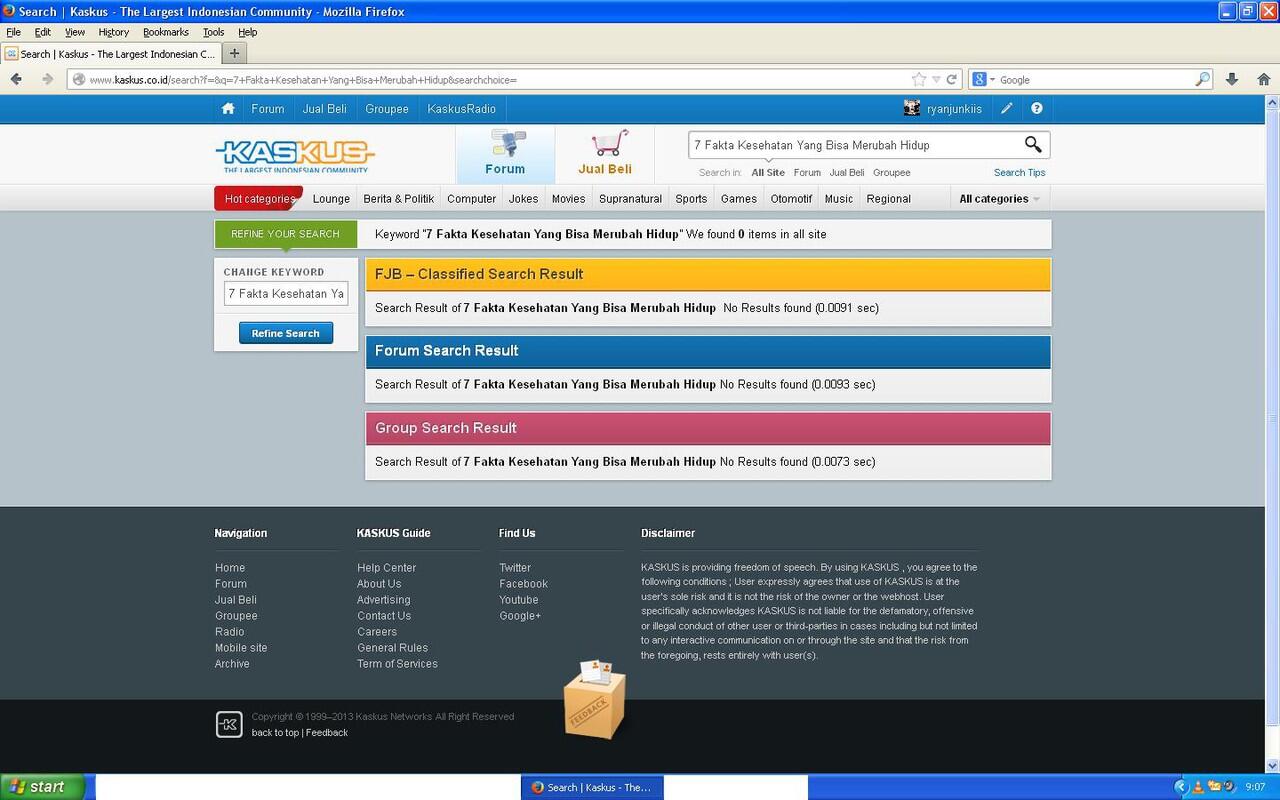
Task: Expand the All categories dropdown
Action: pyautogui.click(x=999, y=199)
